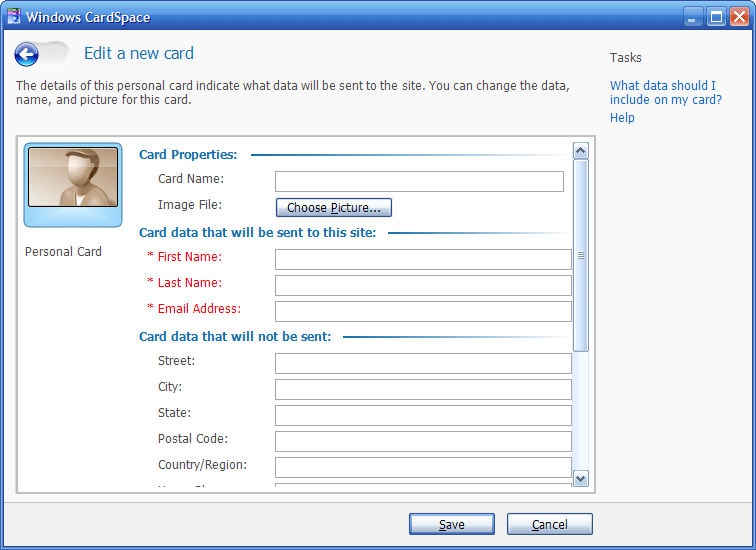
Task: Click the scrollbar down arrow
Action: (580, 479)
